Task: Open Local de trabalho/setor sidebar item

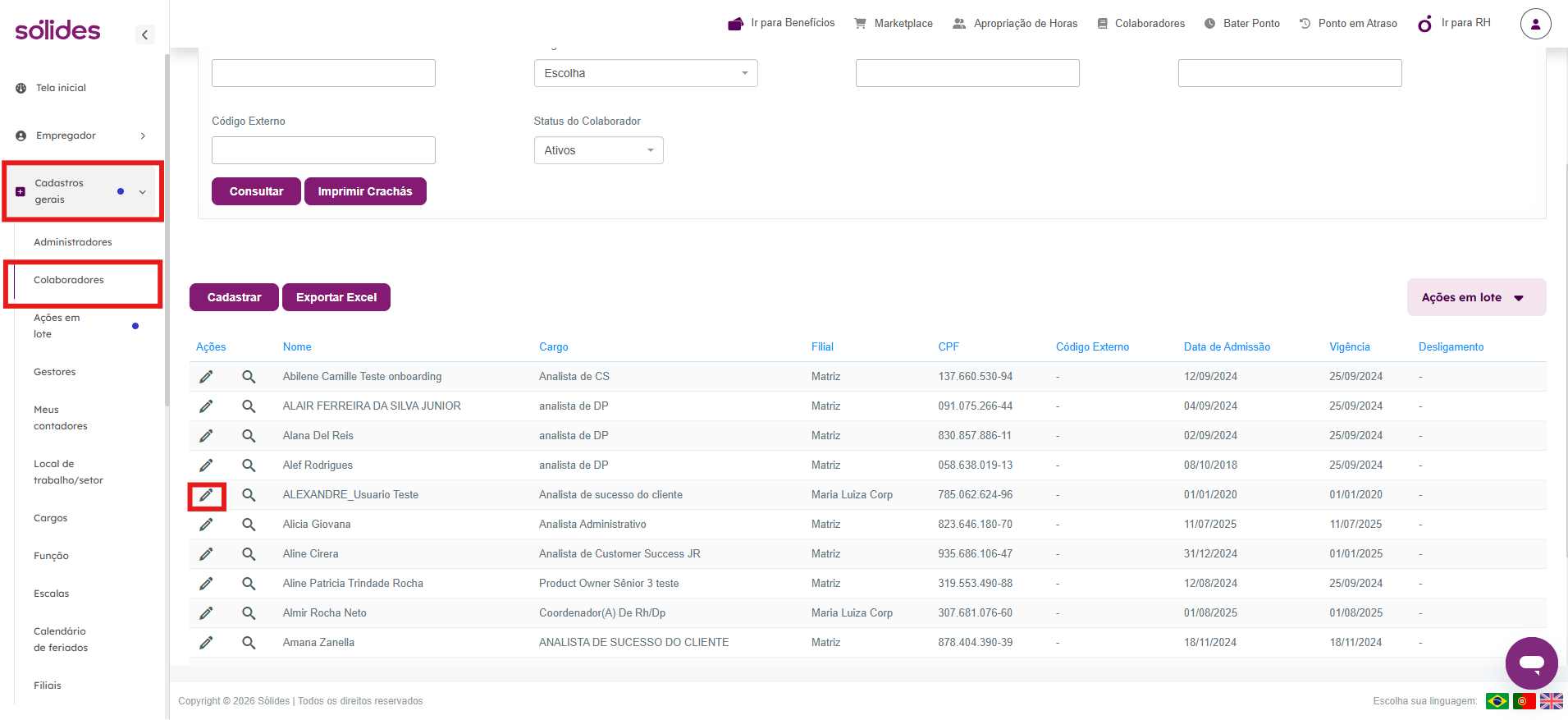Action: click(x=69, y=472)
